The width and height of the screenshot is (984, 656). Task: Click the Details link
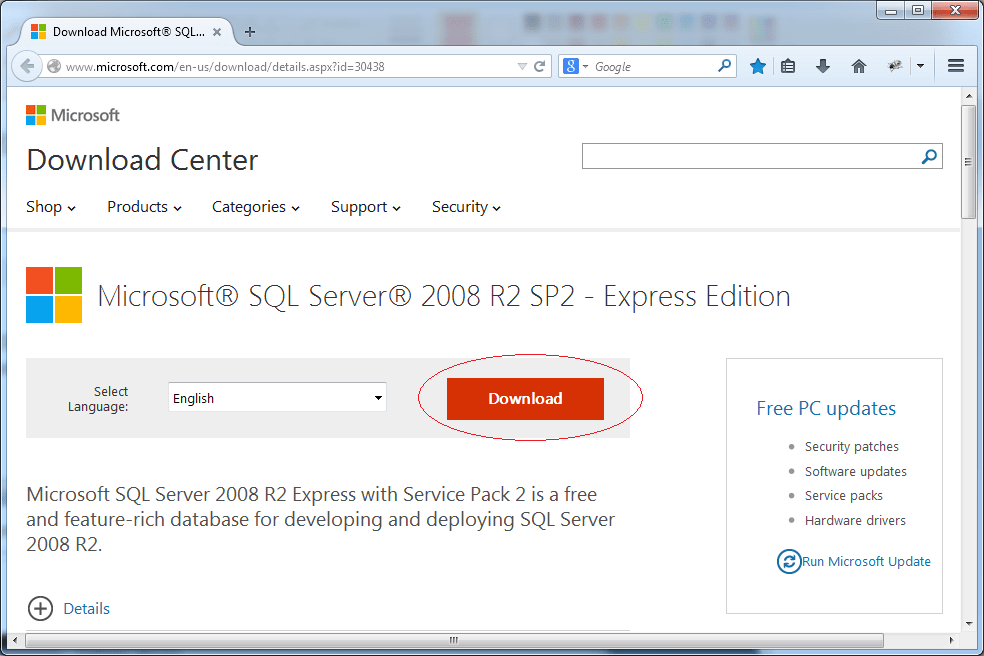pyautogui.click(x=87, y=608)
